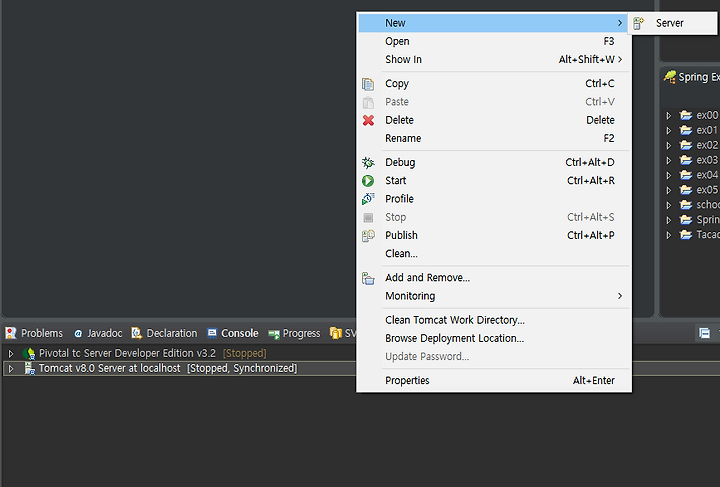Select Pivotal tc Server Developer Edition row
The width and height of the screenshot is (720, 487).
(x=179, y=353)
